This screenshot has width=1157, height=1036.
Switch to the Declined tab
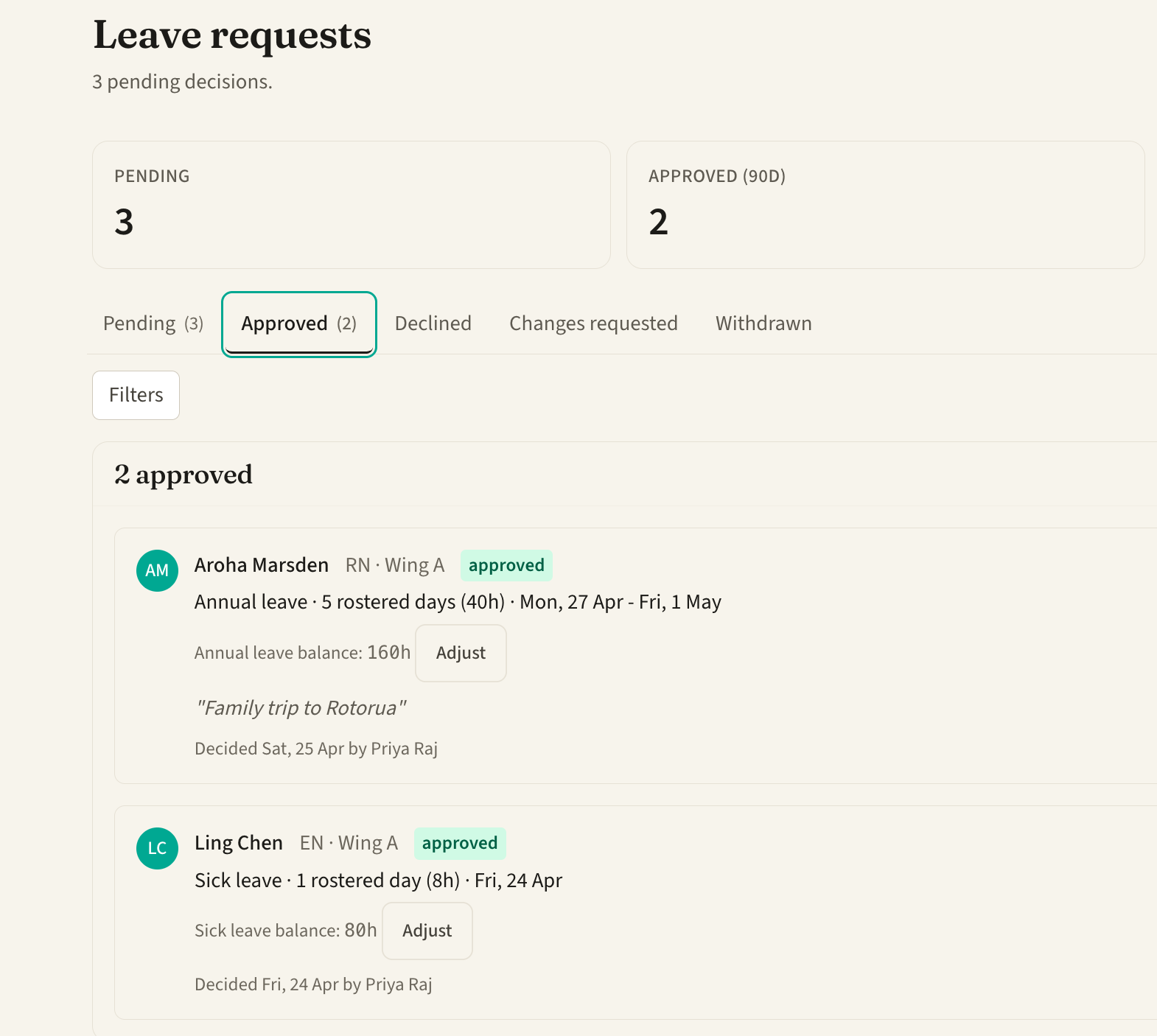click(x=433, y=323)
